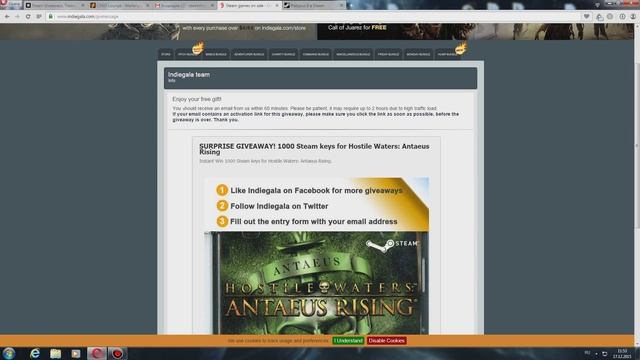Open the Opera menu button at top-left
Image resolution: width=640 pixels, height=360 pixels.
click(10, 4)
